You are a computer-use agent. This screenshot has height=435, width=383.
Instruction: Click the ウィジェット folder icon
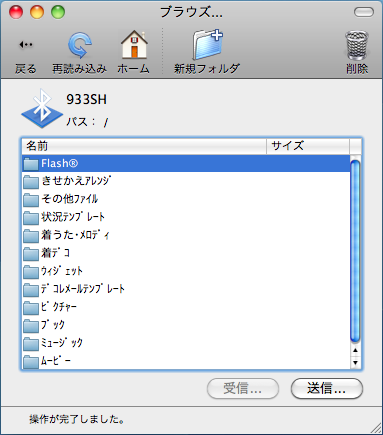click(x=31, y=272)
